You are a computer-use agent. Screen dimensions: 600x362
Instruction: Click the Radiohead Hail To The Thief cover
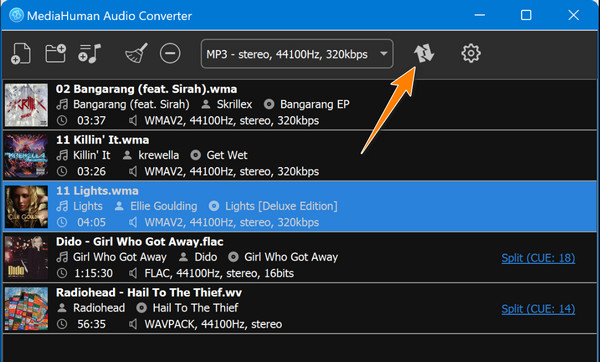click(26, 308)
